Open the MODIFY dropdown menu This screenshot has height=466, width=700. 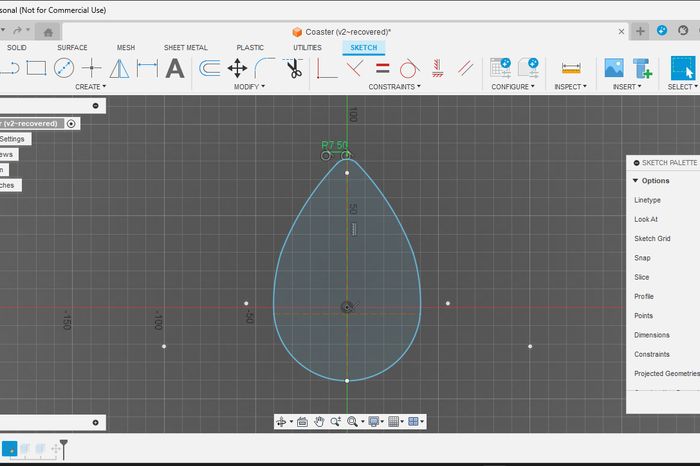250,87
